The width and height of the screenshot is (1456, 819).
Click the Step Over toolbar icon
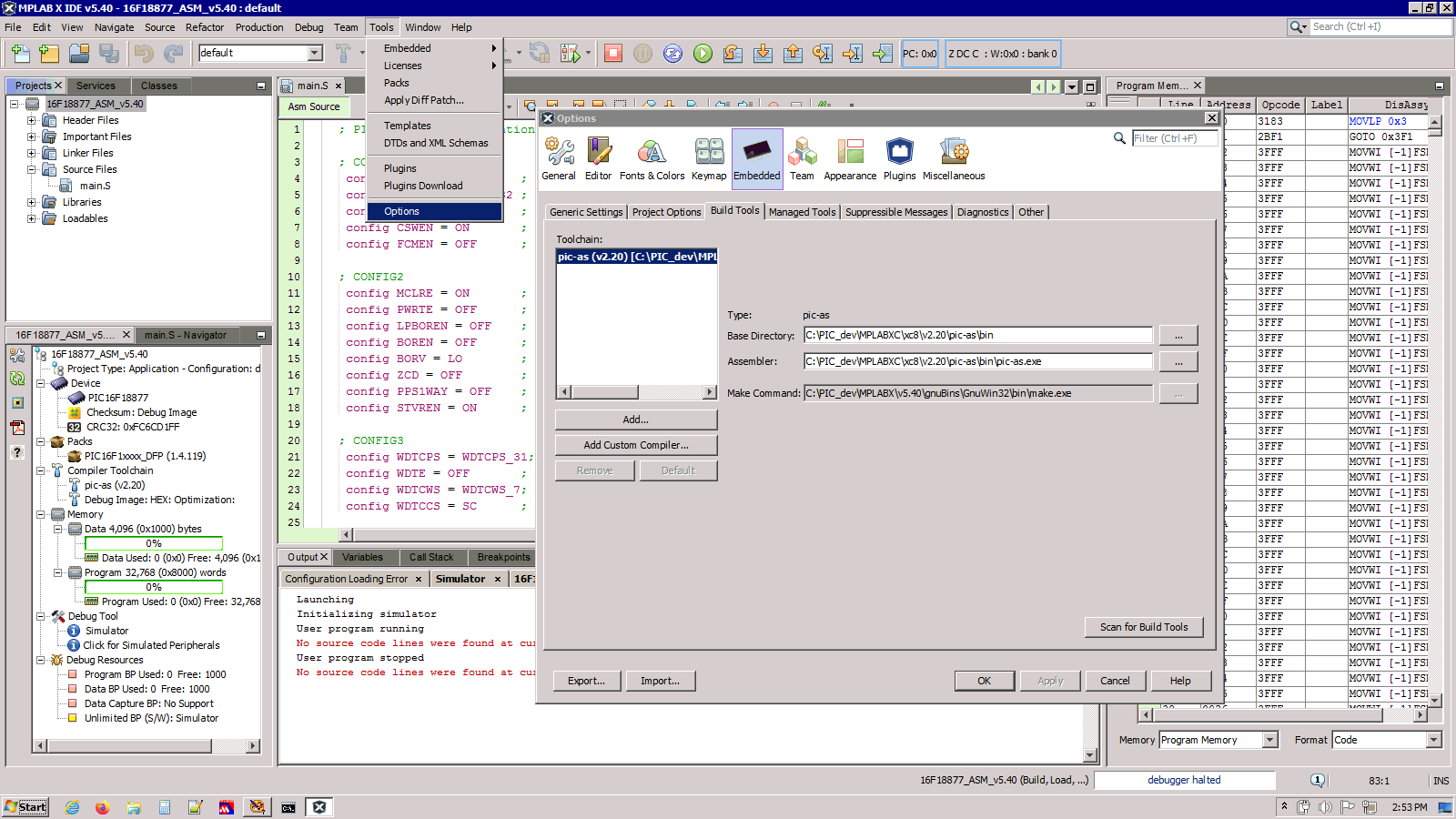pyautogui.click(x=733, y=54)
